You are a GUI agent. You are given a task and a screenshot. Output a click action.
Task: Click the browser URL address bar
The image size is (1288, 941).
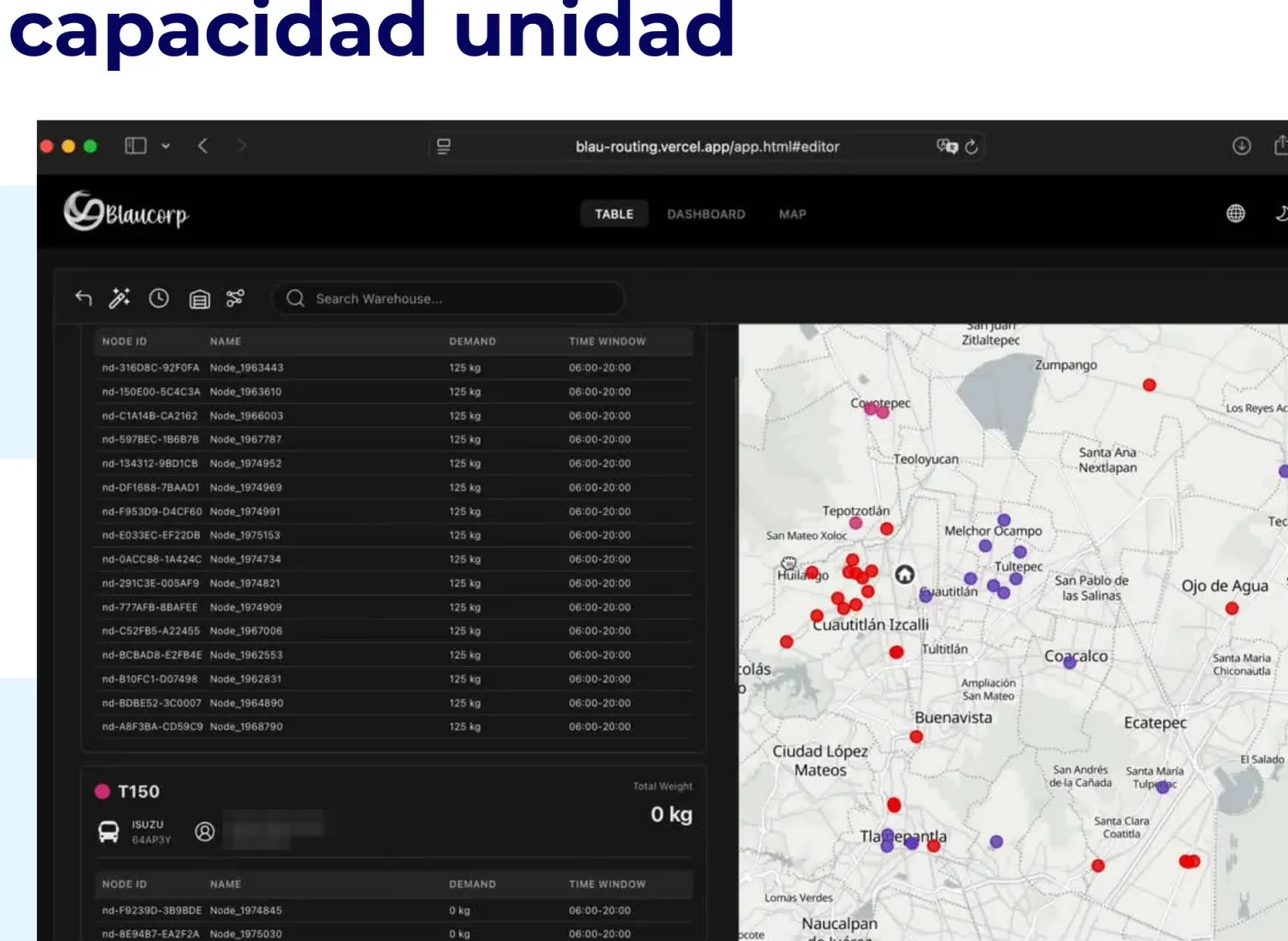(x=707, y=146)
